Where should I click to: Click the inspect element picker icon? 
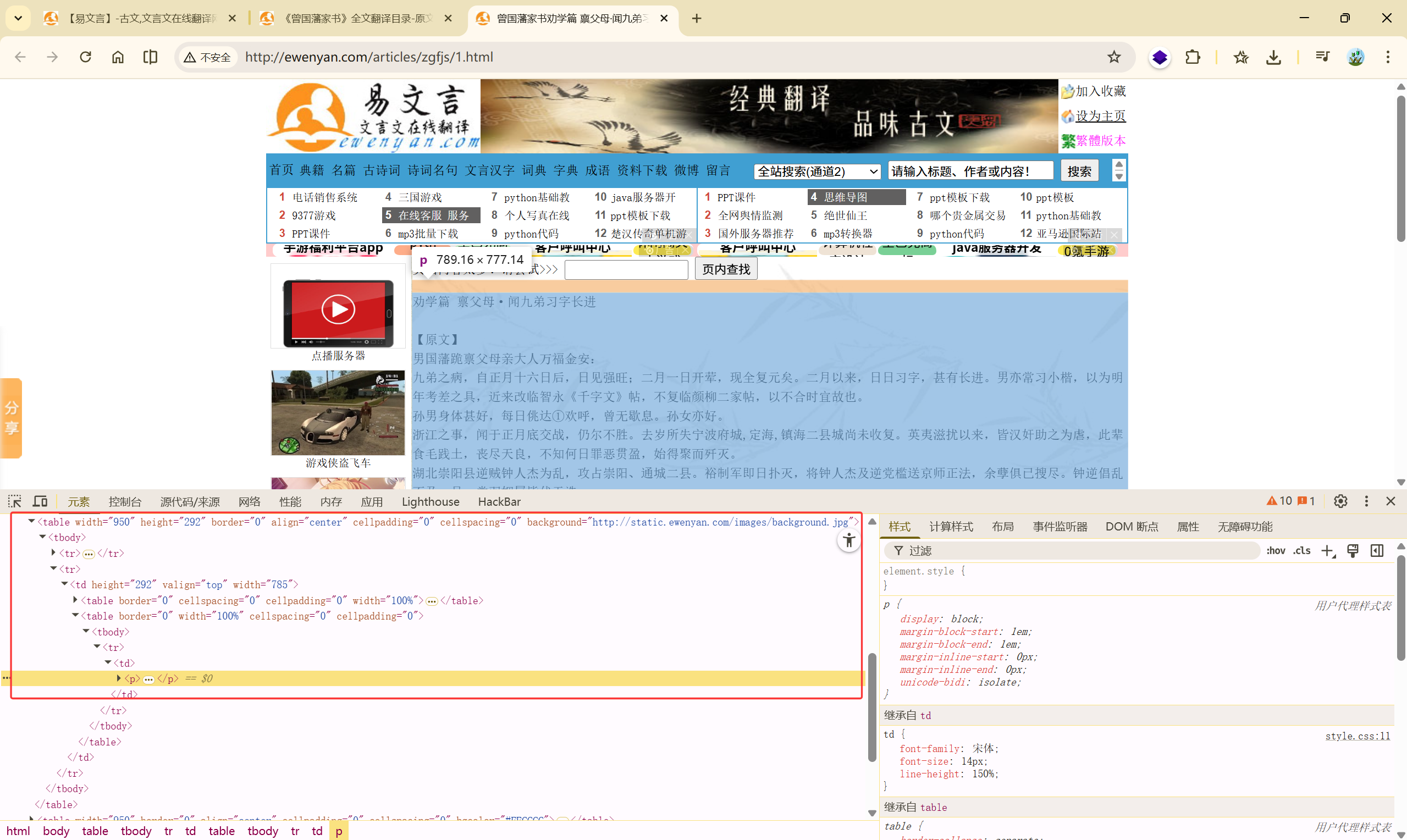[15, 501]
